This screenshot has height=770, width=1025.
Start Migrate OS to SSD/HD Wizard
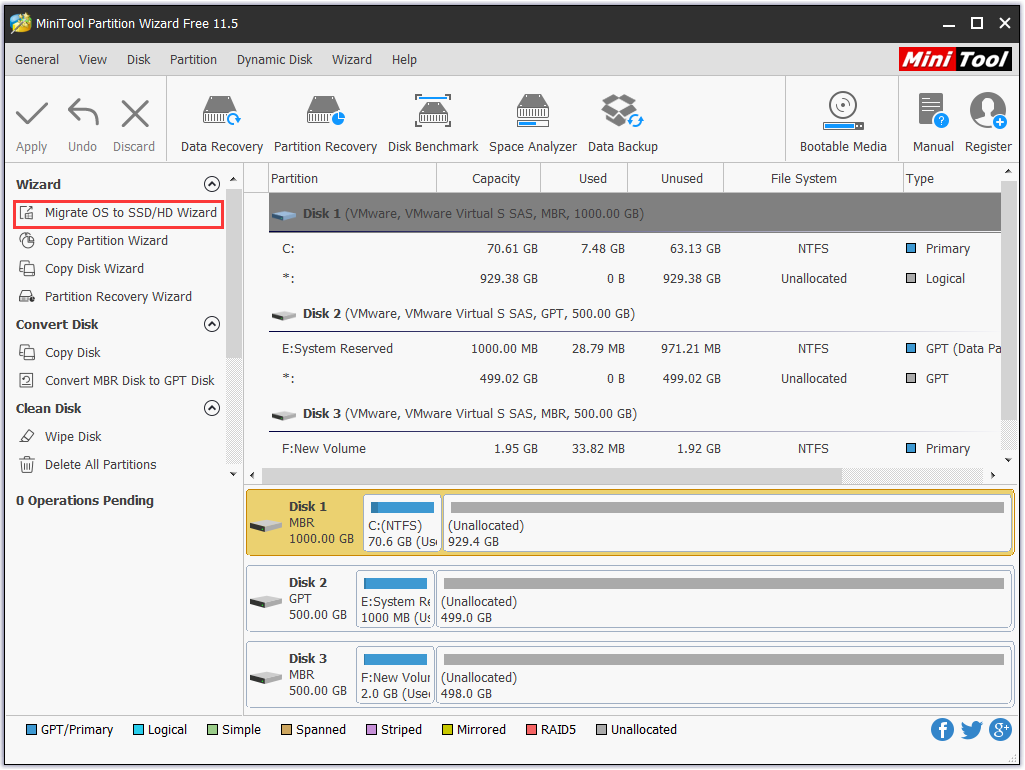tap(118, 213)
